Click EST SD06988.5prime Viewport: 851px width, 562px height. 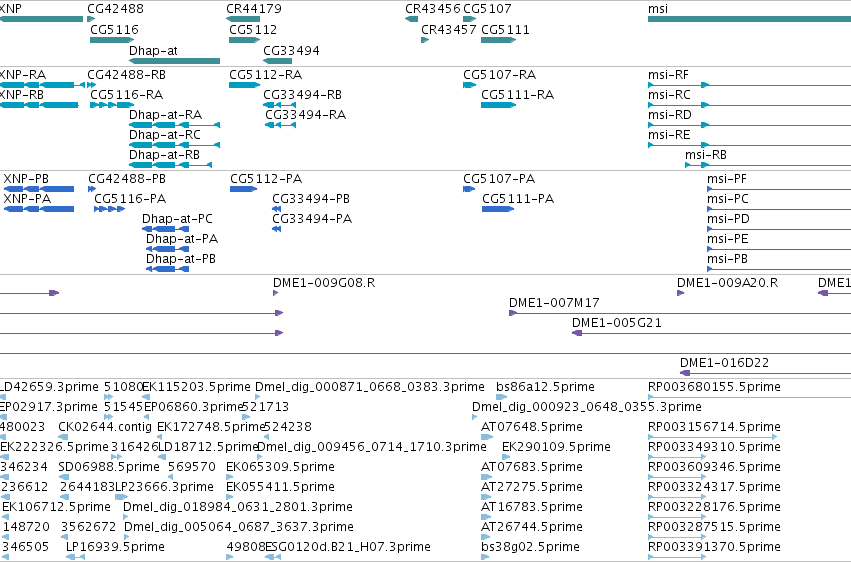tap(109, 467)
